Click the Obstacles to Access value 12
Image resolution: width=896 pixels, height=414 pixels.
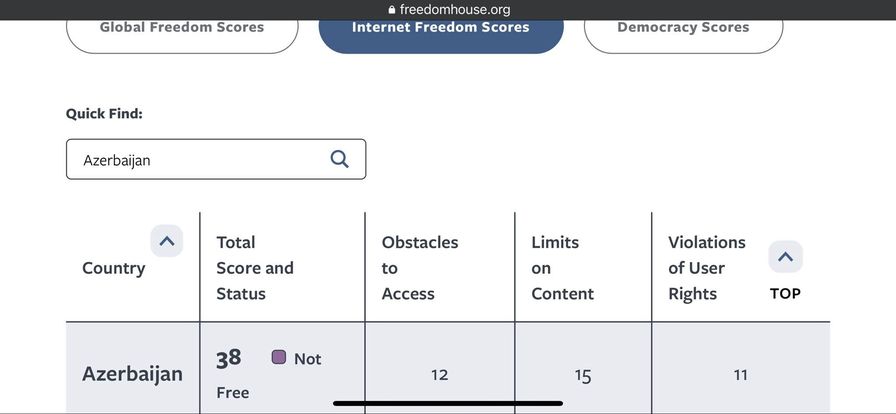click(x=439, y=375)
